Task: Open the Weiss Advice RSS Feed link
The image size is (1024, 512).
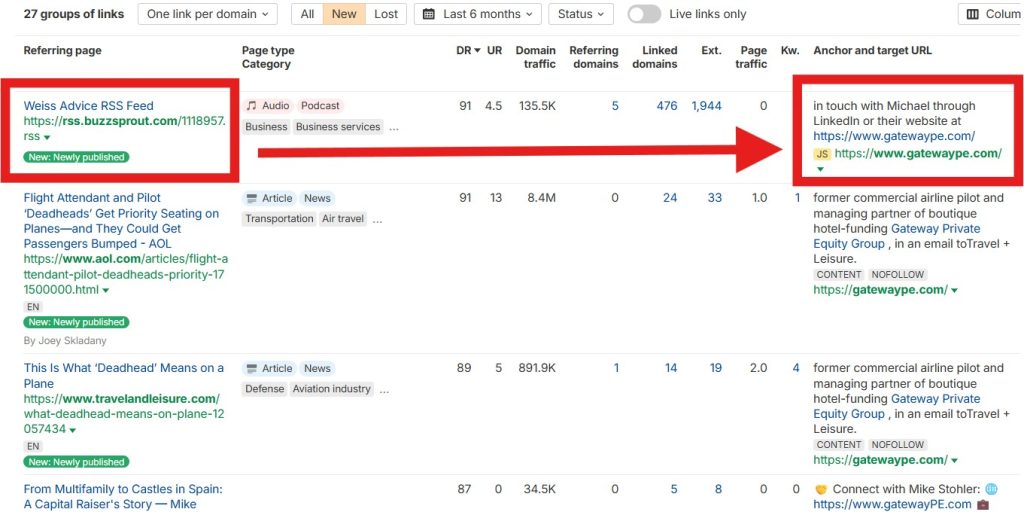Action: pyautogui.click(x=89, y=106)
